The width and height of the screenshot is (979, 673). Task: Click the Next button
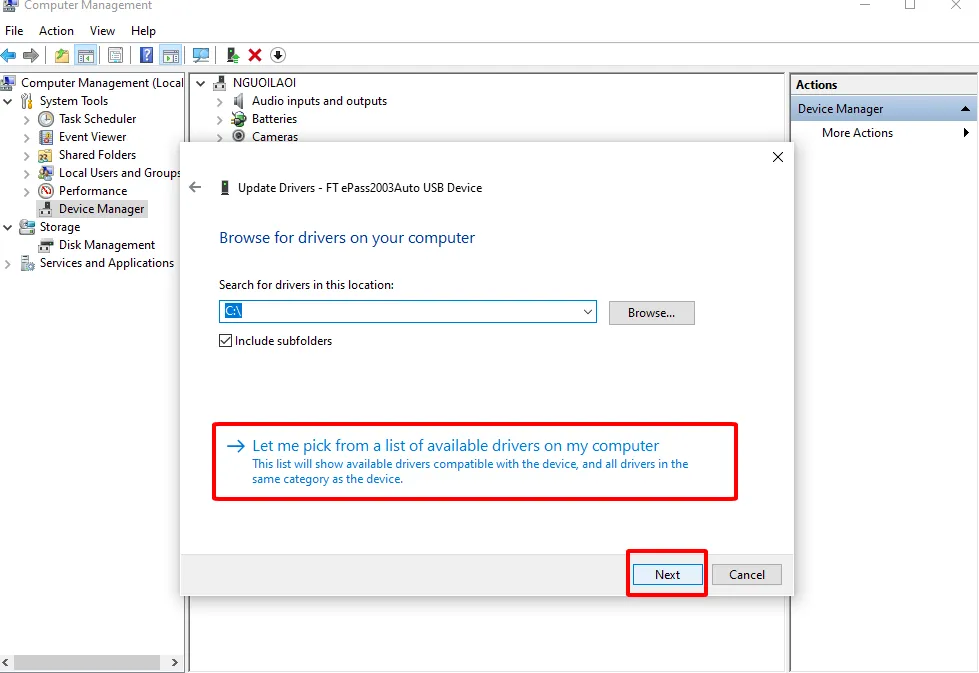point(667,574)
